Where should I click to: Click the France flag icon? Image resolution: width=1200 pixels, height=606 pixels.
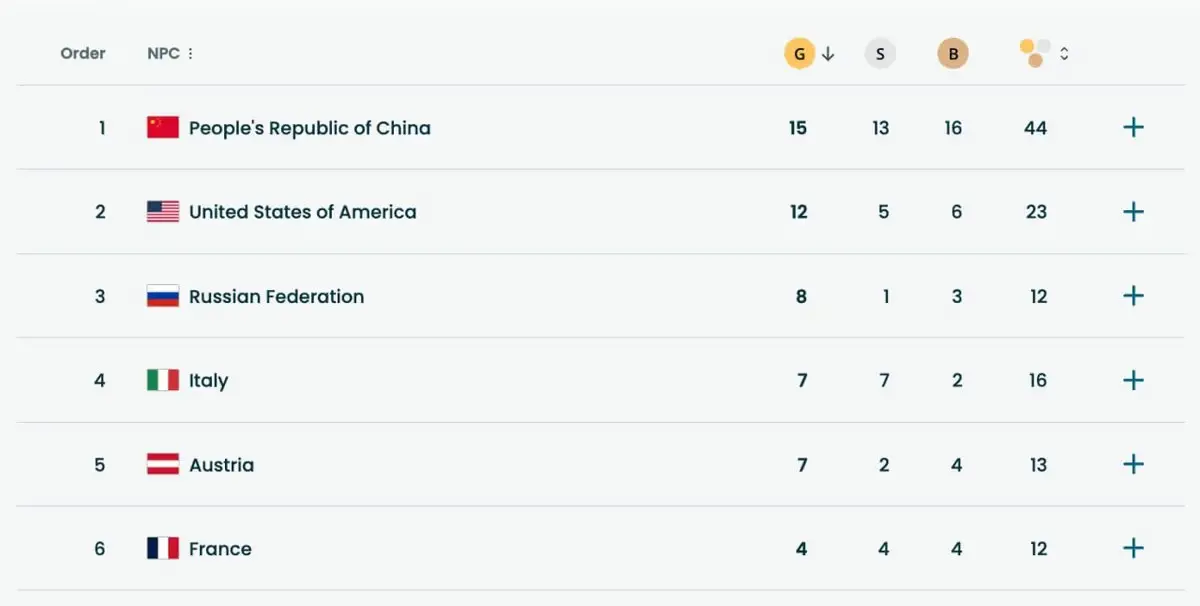(163, 548)
